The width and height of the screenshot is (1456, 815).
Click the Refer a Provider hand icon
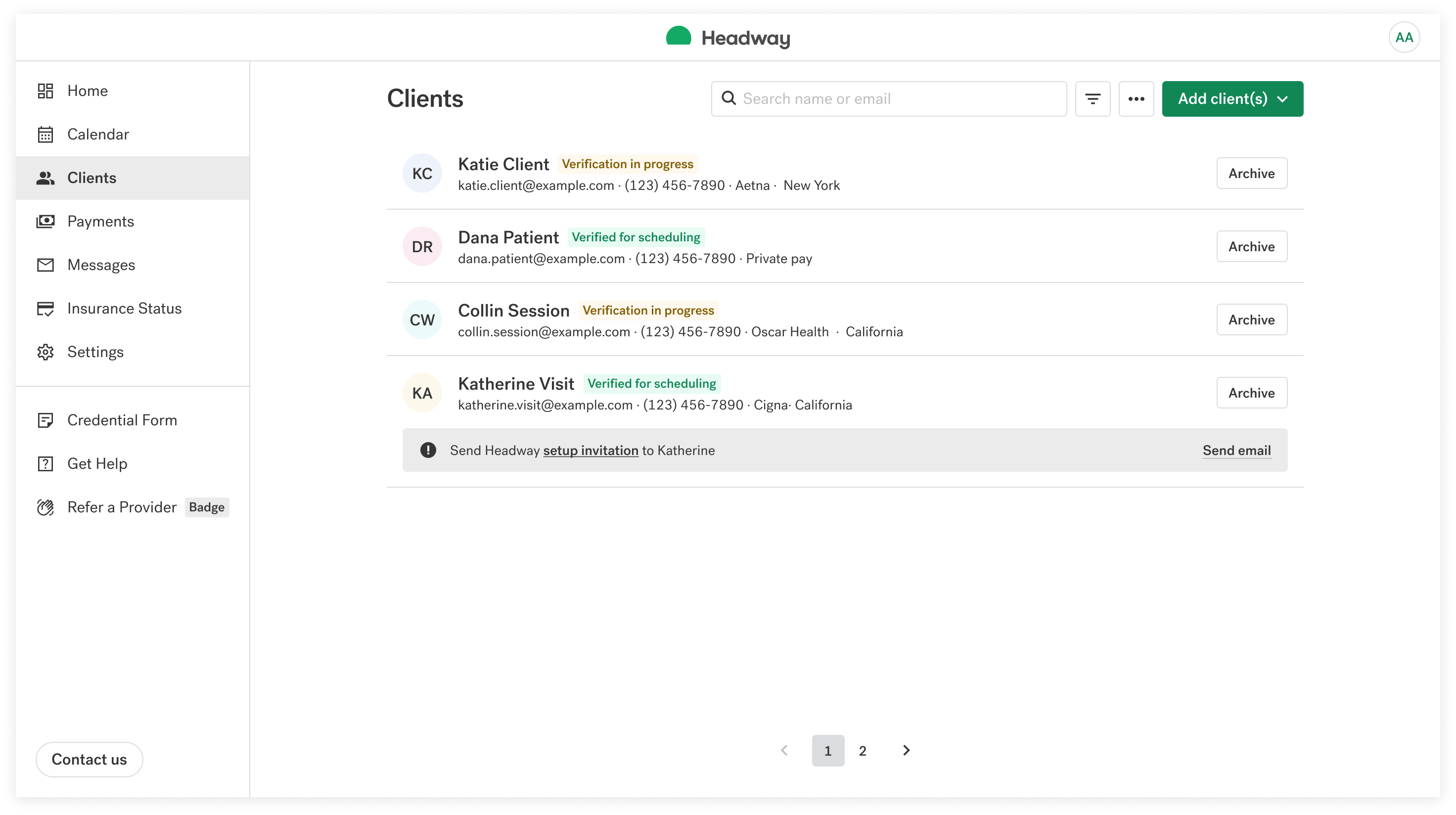(46, 507)
